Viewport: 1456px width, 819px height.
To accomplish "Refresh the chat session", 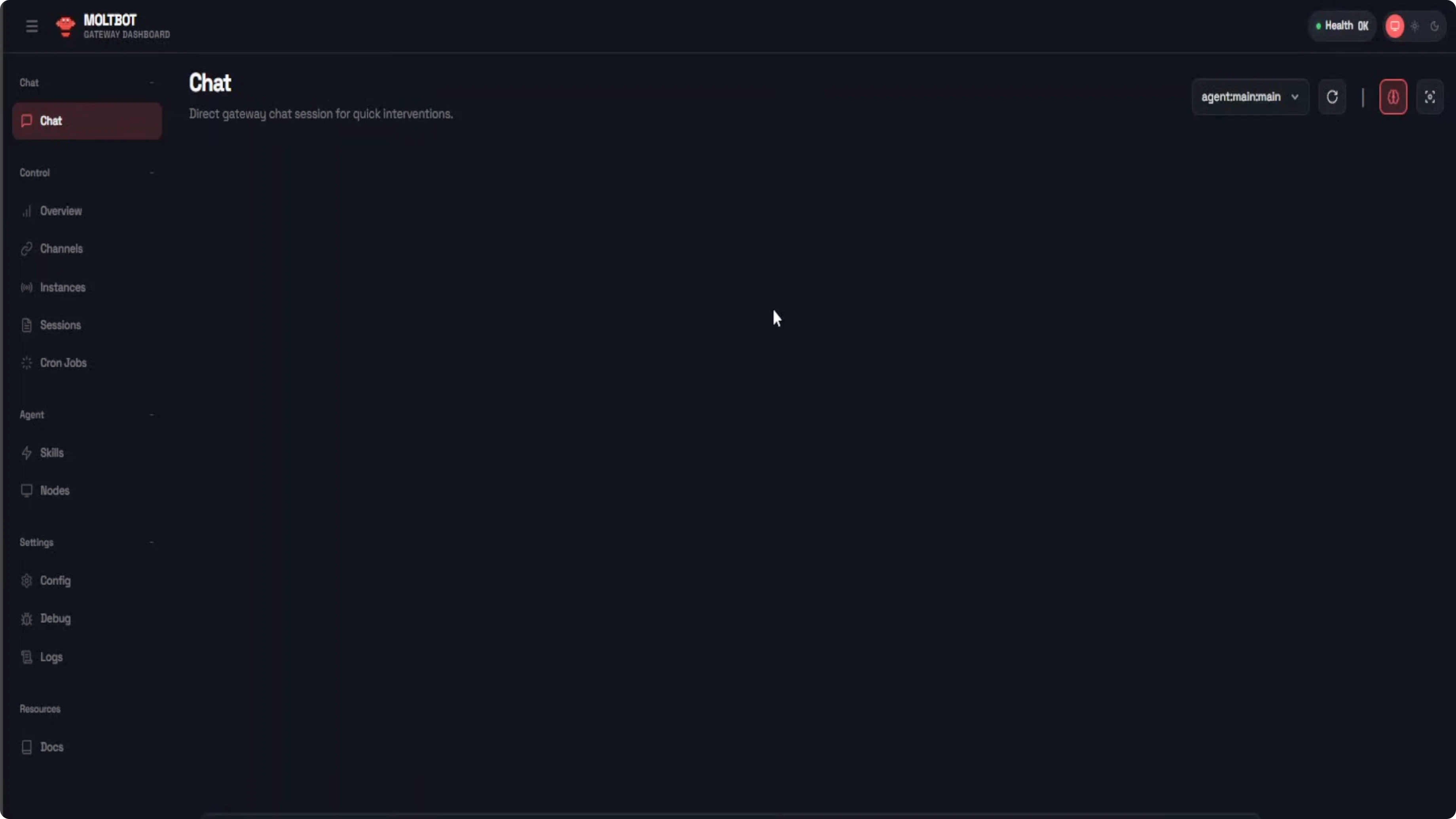I will (1332, 97).
